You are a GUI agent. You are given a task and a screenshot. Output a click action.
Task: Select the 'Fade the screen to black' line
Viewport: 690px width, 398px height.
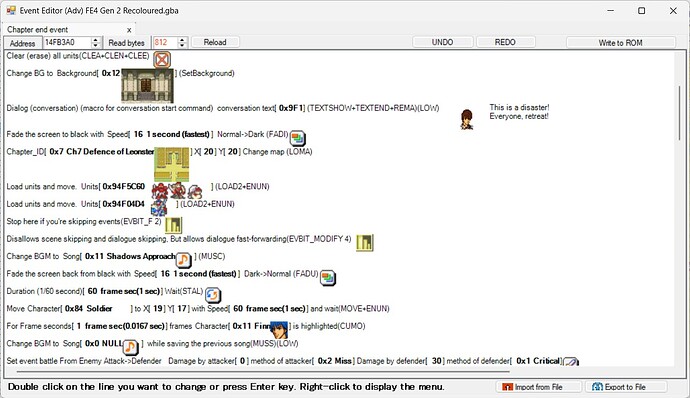pyautogui.click(x=147, y=134)
